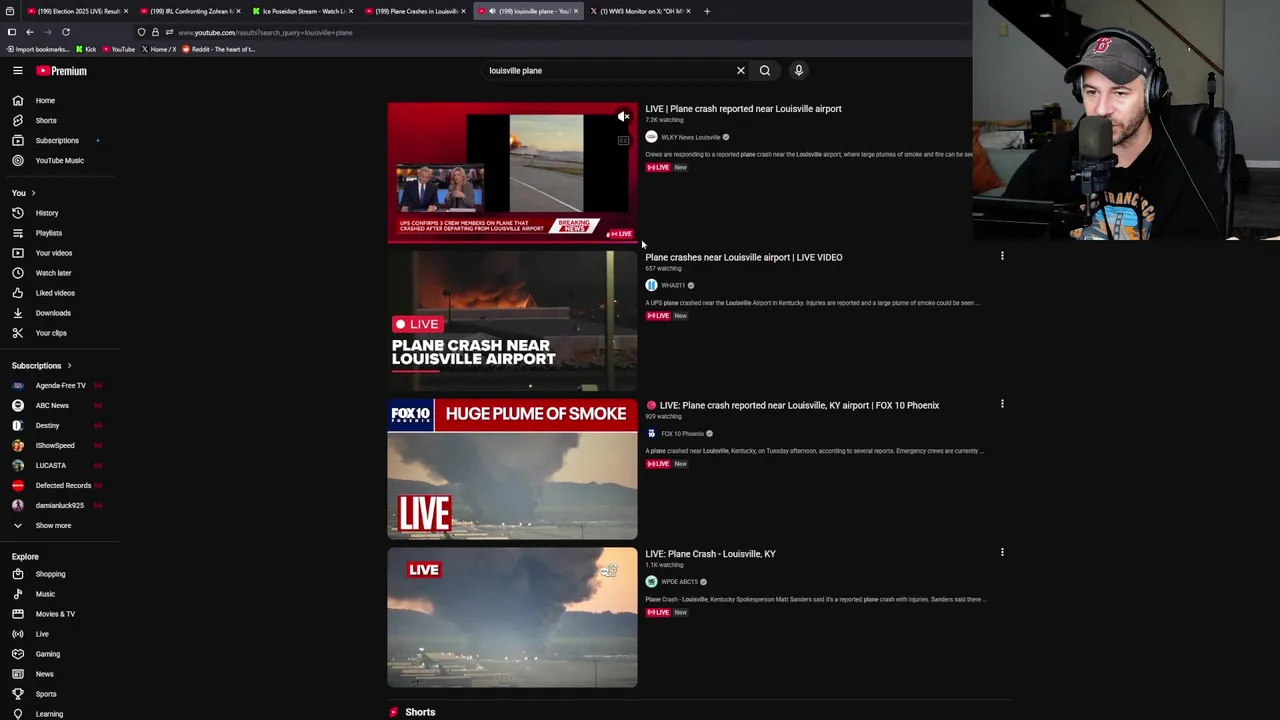Switch to Plane Crashes in Louisville tab
This screenshot has width=1280, height=720.
(414, 11)
